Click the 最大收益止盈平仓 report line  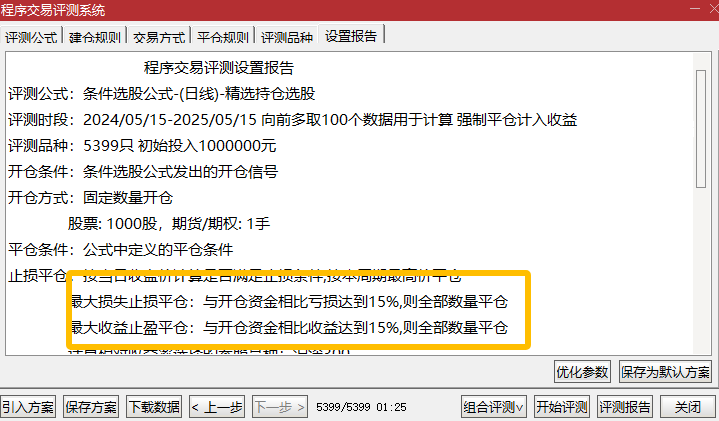click(290, 327)
